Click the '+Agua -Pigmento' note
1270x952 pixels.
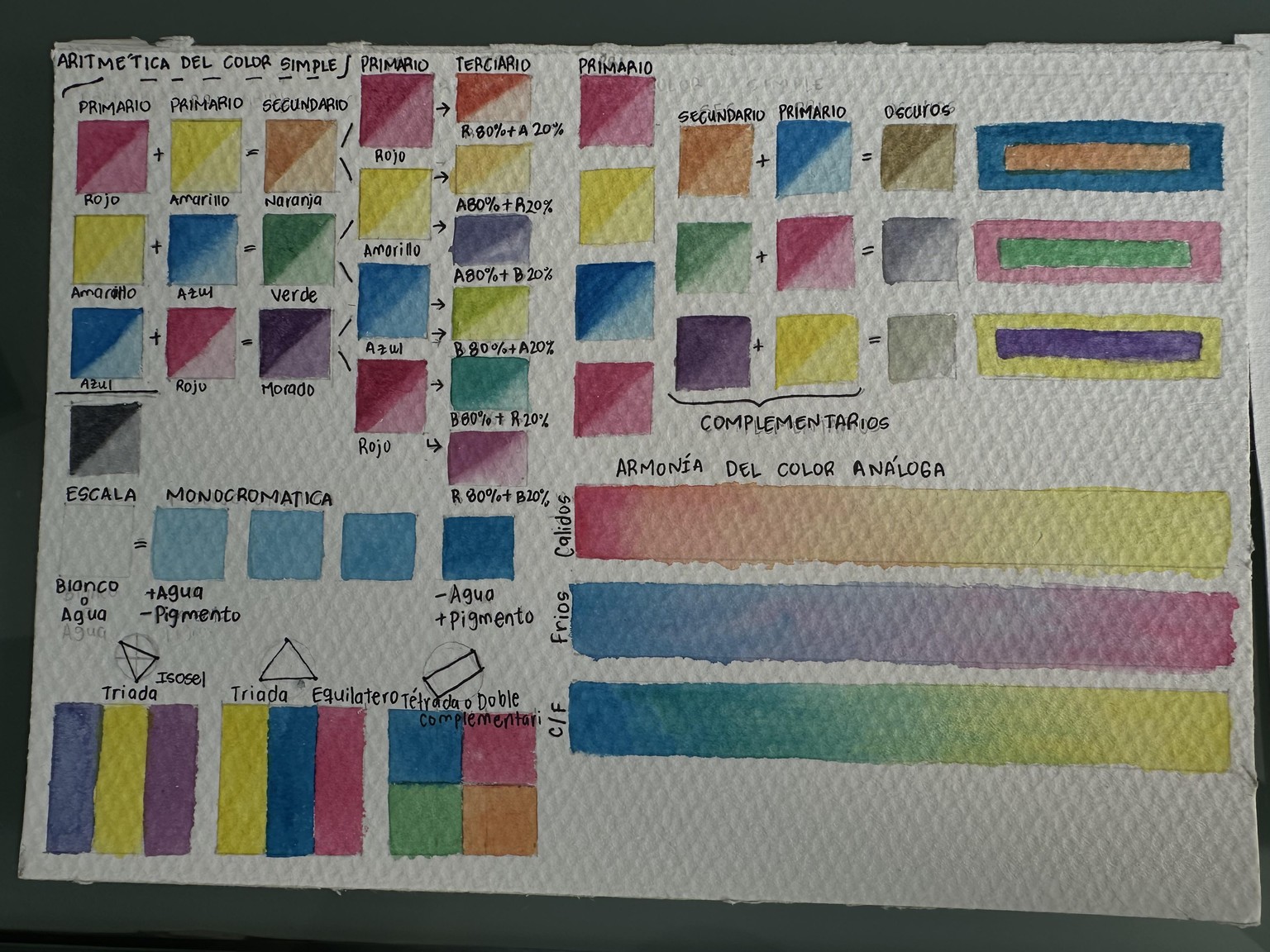pos(191,605)
